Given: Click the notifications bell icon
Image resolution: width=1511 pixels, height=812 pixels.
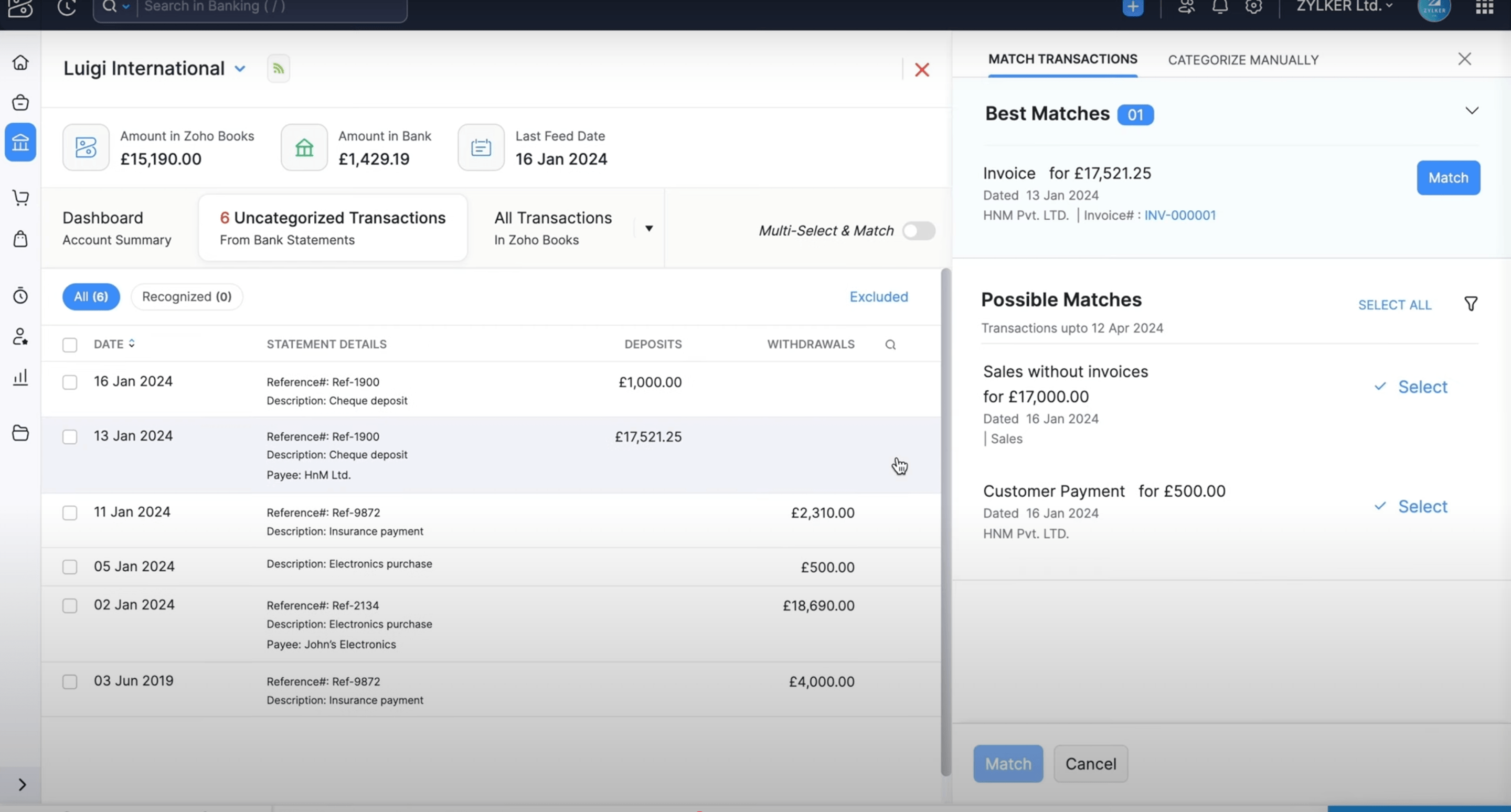Looking at the screenshot, I should point(1220,7).
